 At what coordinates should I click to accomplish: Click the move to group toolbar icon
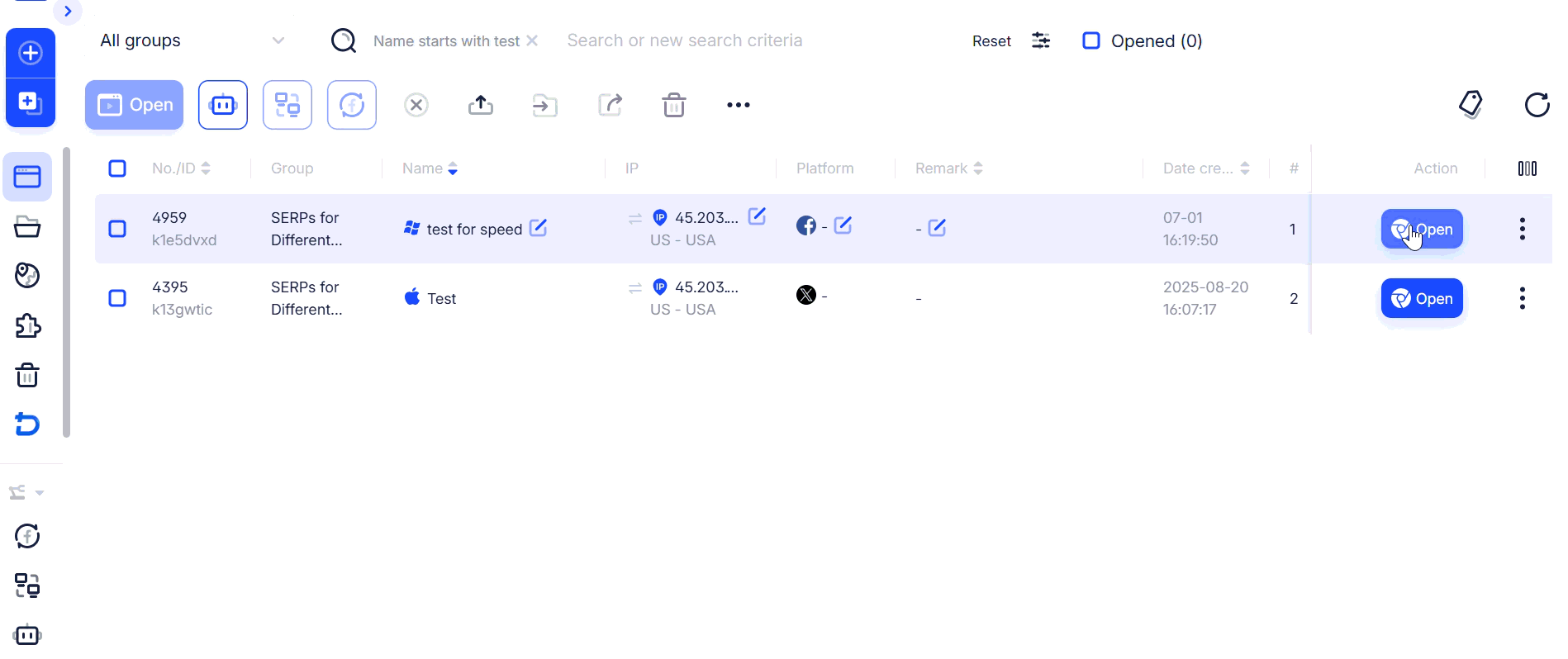(545, 105)
